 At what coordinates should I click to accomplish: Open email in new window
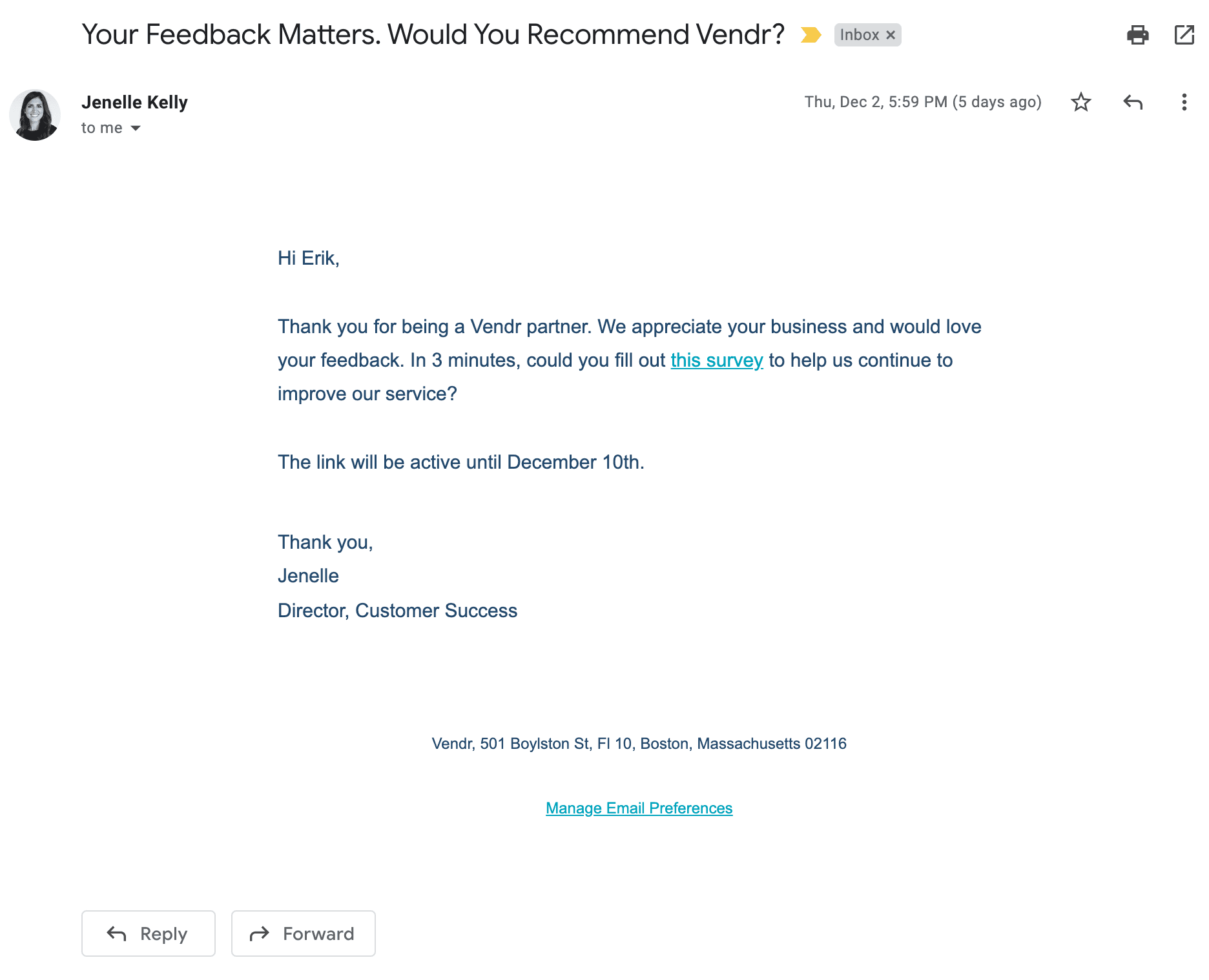tap(1185, 36)
